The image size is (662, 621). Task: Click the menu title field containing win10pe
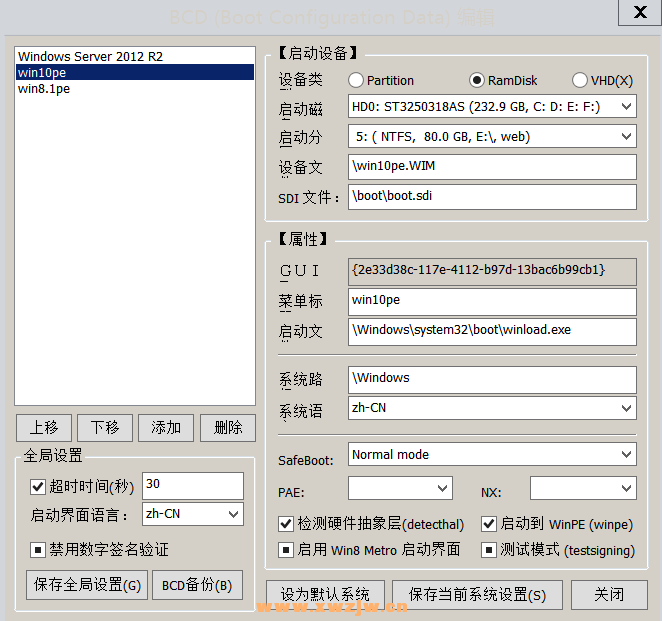[492, 302]
